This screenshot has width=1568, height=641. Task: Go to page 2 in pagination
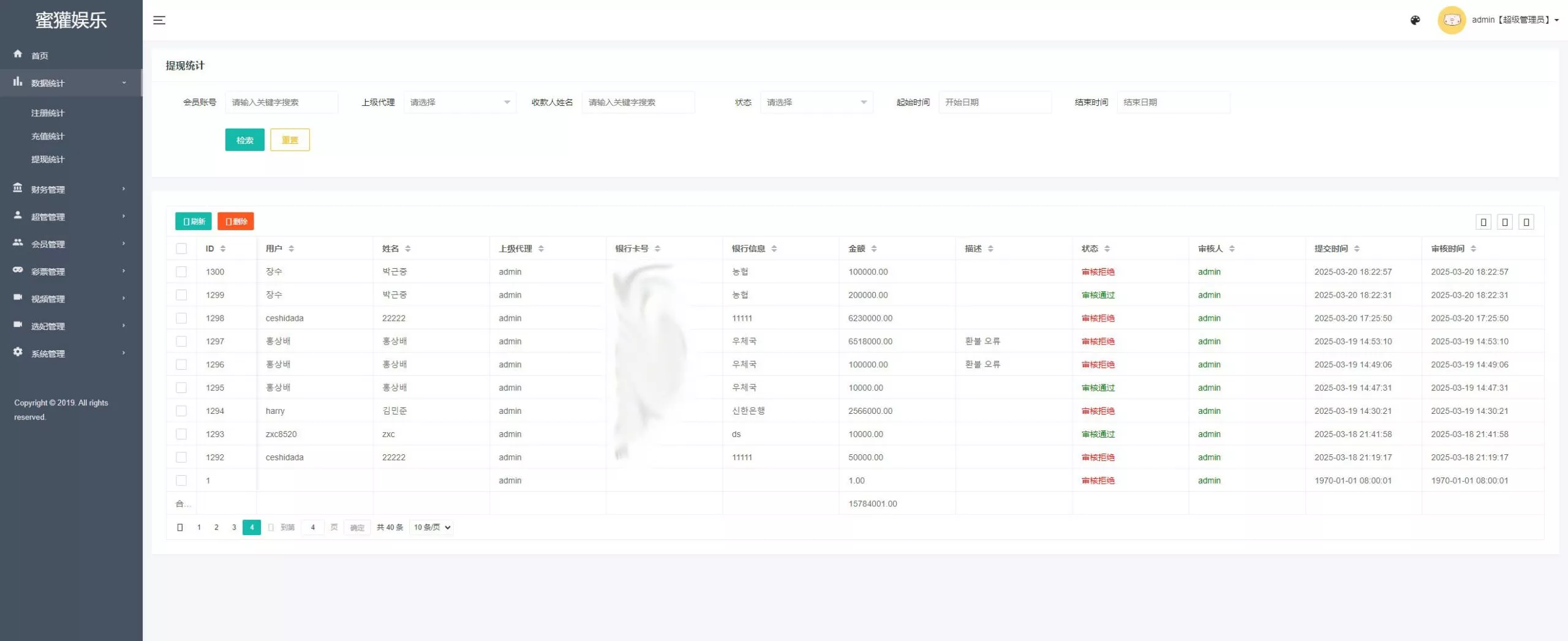(x=216, y=527)
